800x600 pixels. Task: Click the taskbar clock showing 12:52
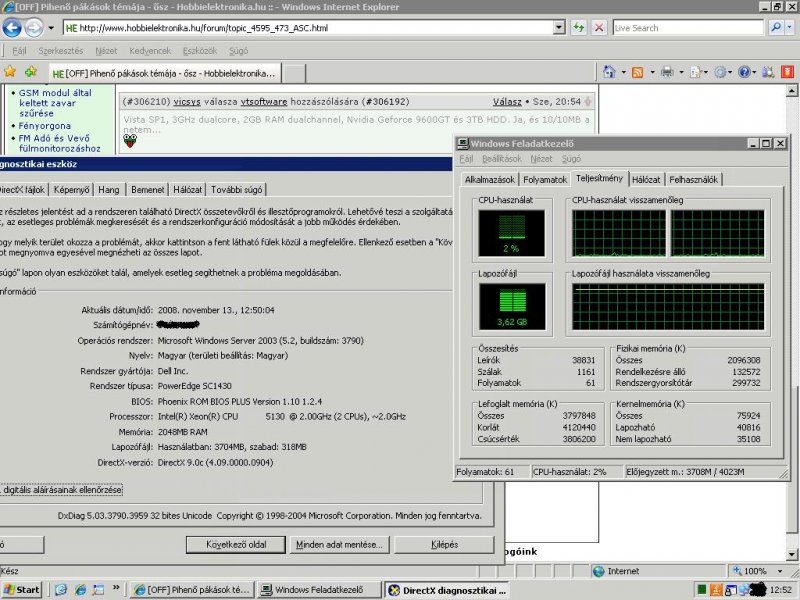781,590
